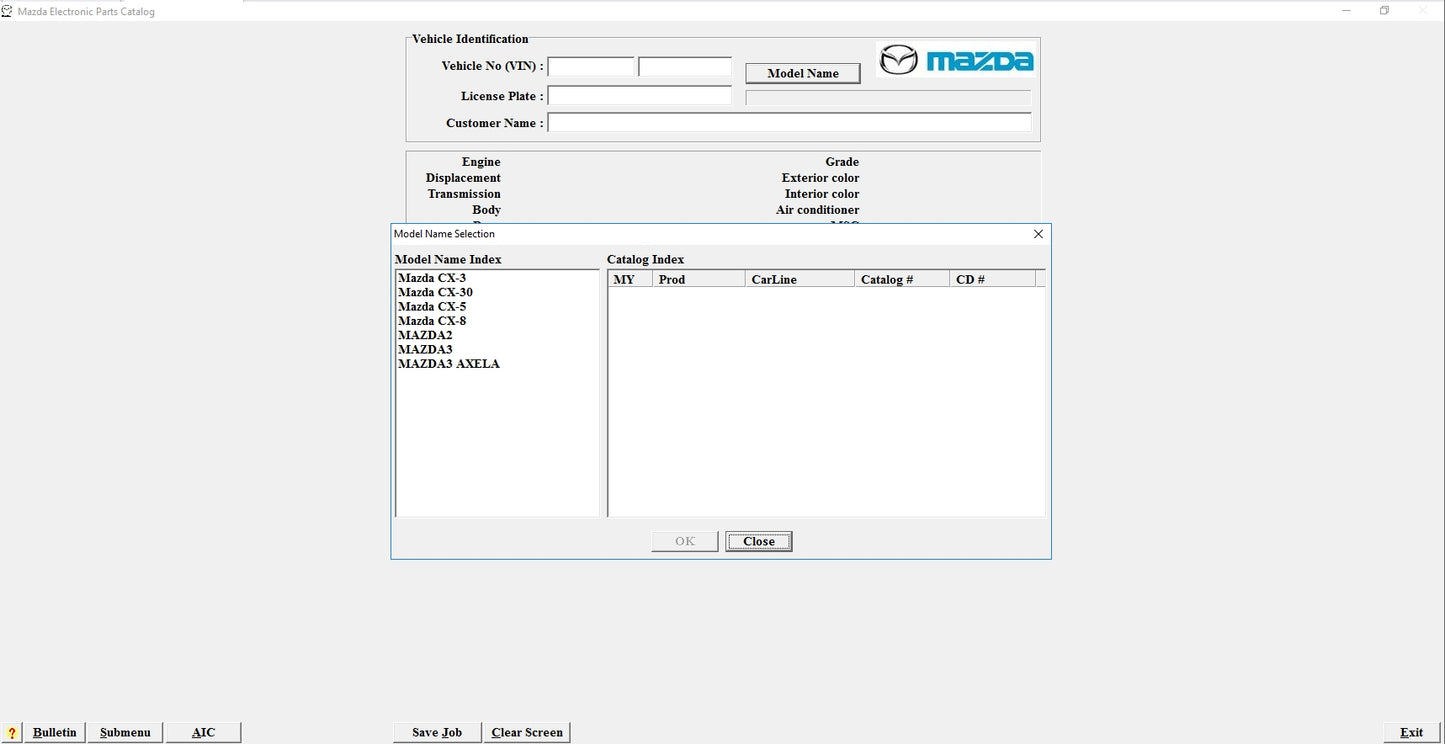1445x744 pixels.
Task: Close the Model Name Selection dialog with X
Action: tap(1038, 234)
